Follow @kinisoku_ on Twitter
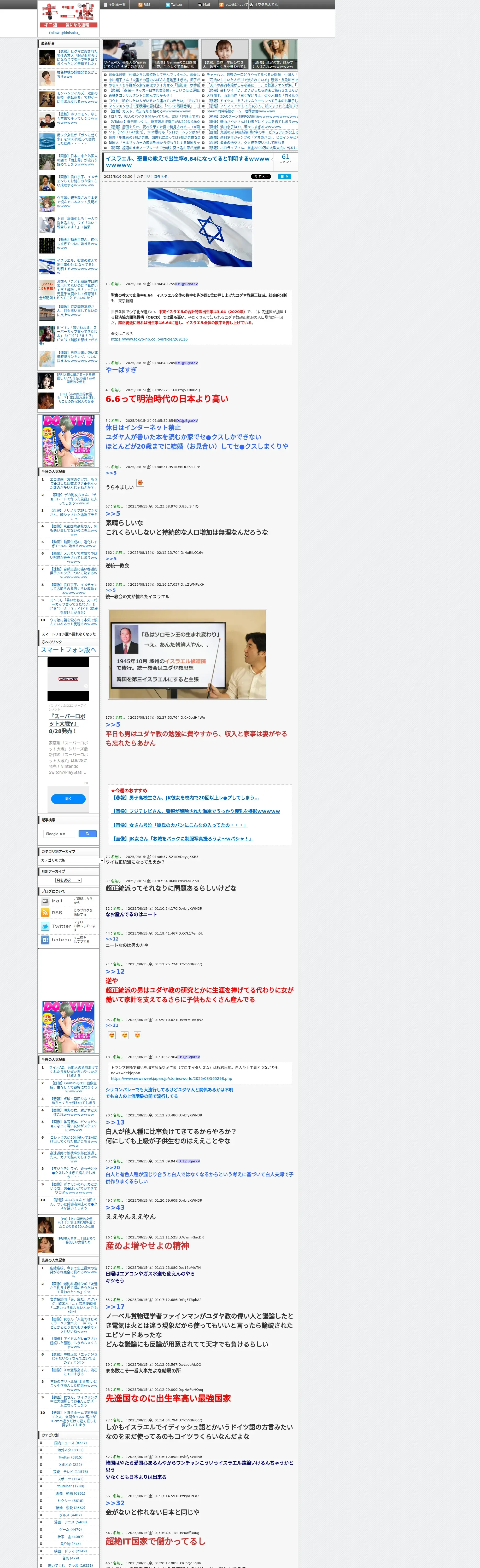480x1568 pixels. click(64, 33)
